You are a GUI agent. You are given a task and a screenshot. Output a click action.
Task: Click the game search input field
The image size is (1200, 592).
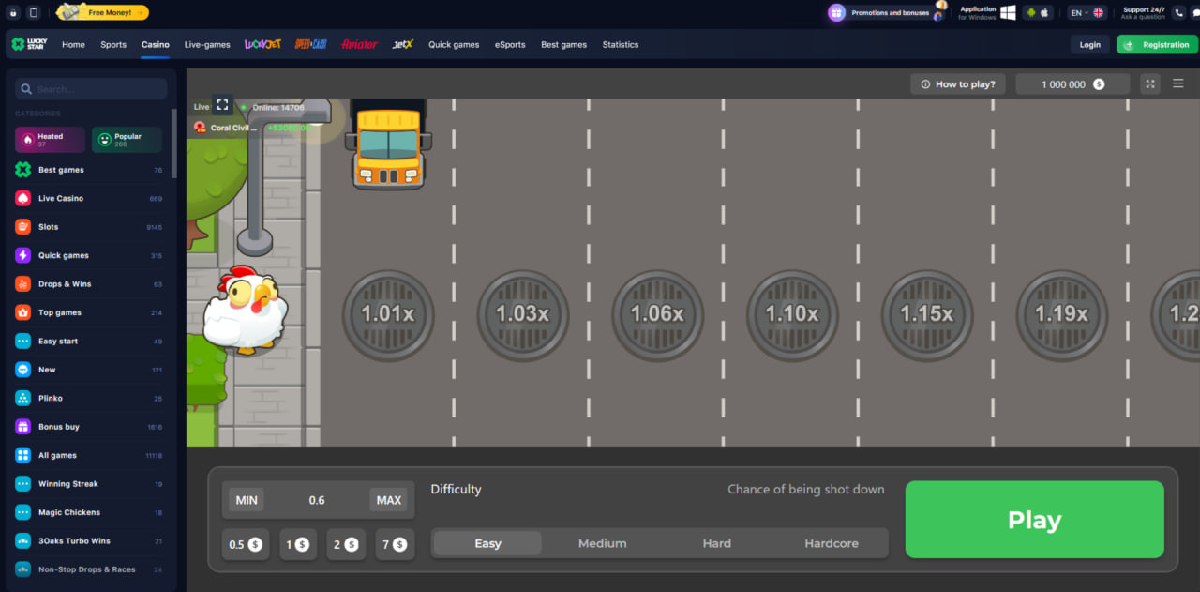pos(92,89)
